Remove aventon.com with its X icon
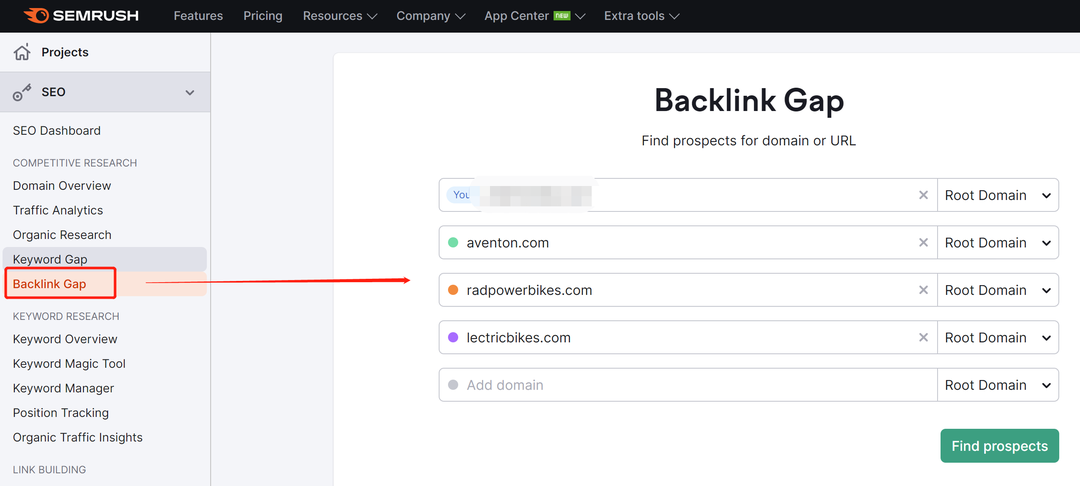This screenshot has width=1080, height=486. point(924,243)
